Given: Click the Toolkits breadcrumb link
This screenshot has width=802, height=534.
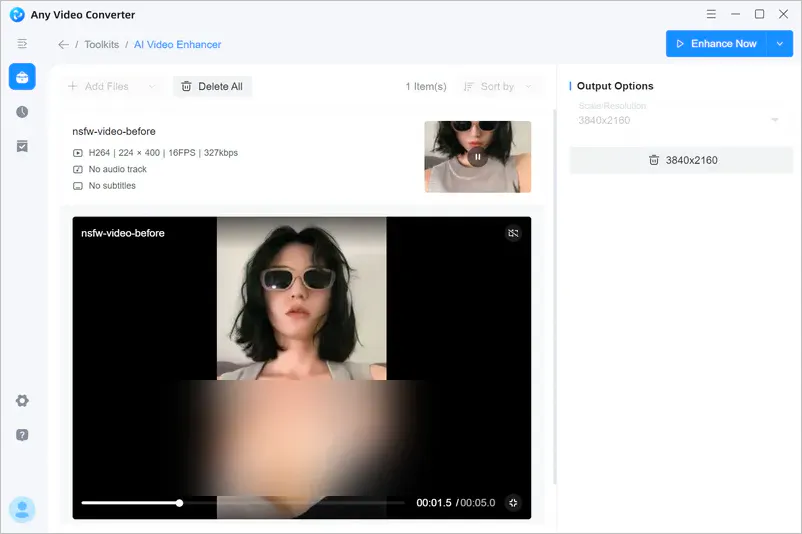Looking at the screenshot, I should [101, 44].
